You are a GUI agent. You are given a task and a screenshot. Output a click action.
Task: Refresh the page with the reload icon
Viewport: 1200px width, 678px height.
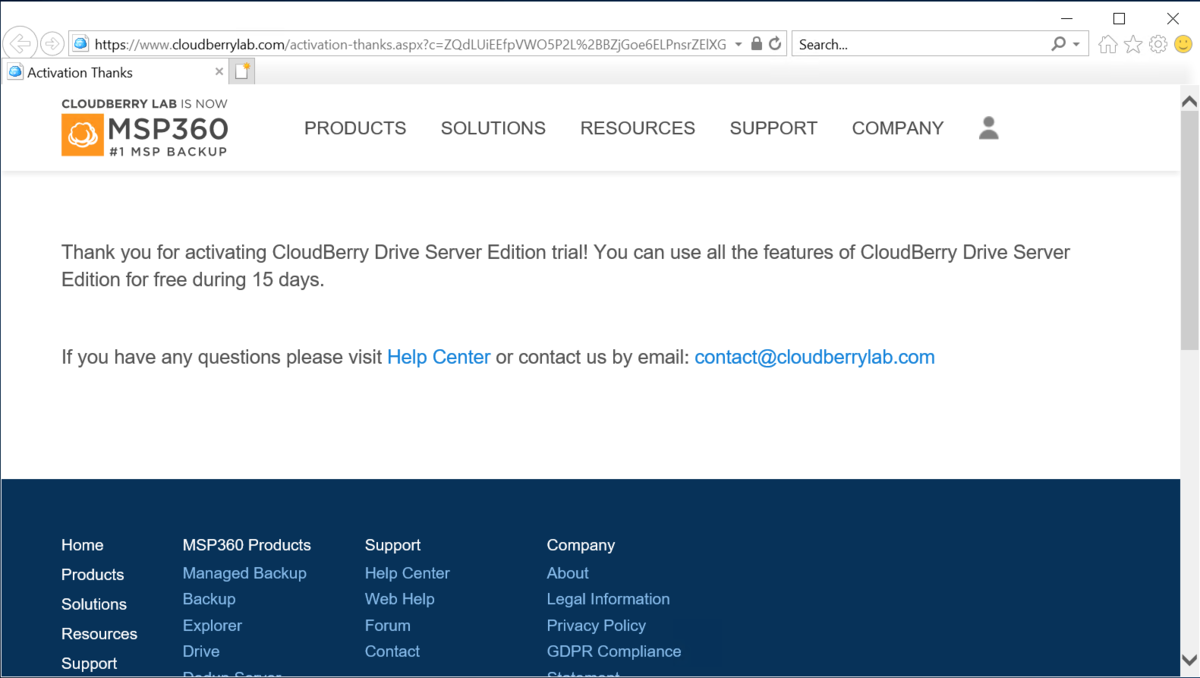775,44
